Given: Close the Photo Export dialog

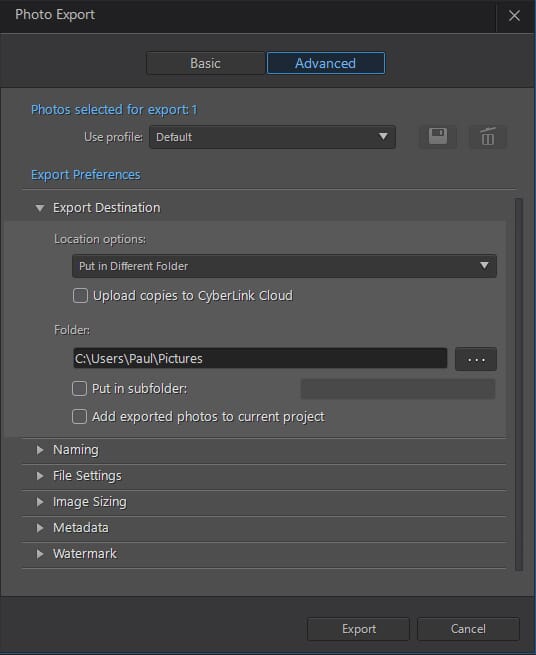Looking at the screenshot, I should pyautogui.click(x=514, y=16).
